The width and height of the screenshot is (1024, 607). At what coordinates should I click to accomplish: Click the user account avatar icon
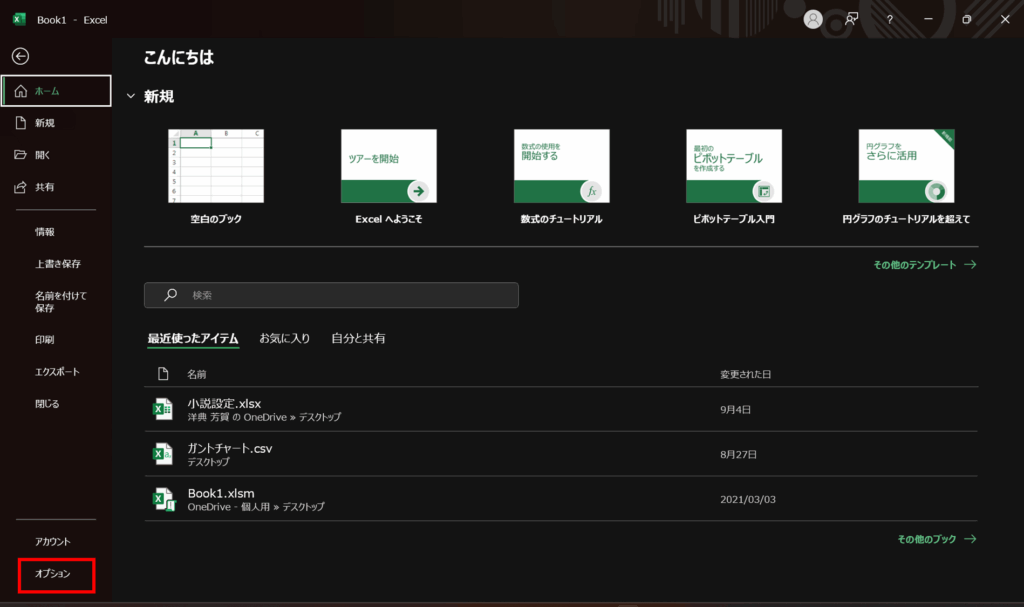click(813, 19)
